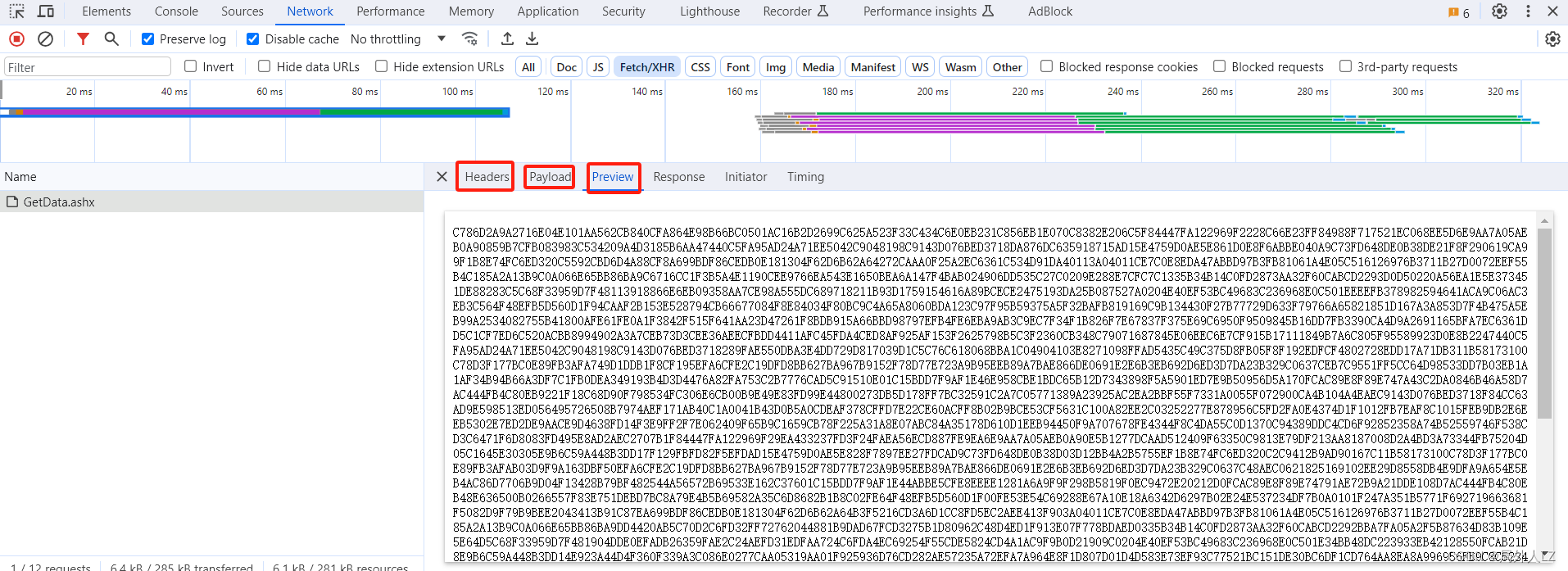Click the 160 ms marker on timeline overview
Image resolution: width=1568 pixels, height=571 pixels.
point(742,92)
